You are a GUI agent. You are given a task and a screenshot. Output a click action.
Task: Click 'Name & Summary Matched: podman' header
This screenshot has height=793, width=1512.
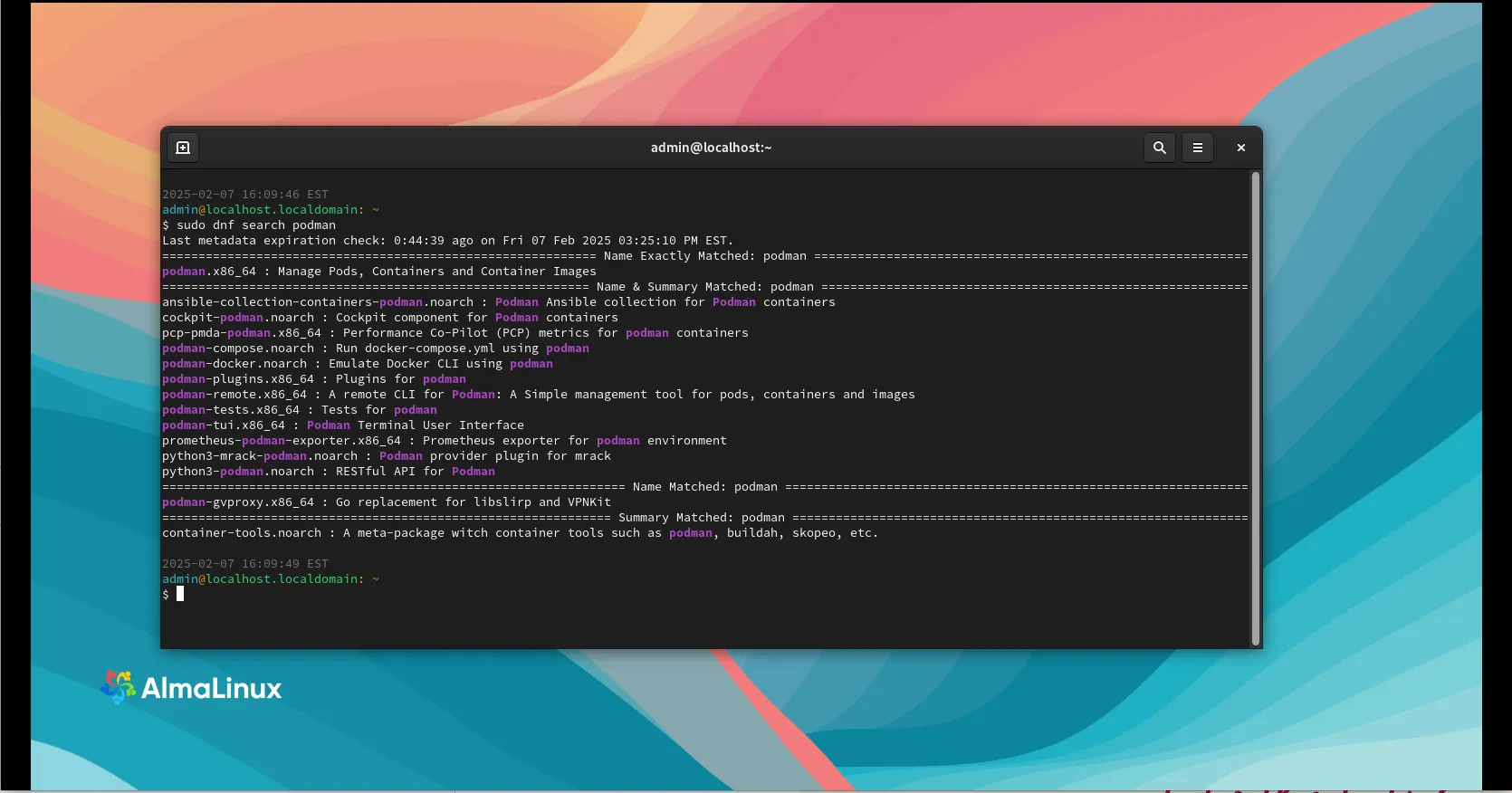pos(704,287)
